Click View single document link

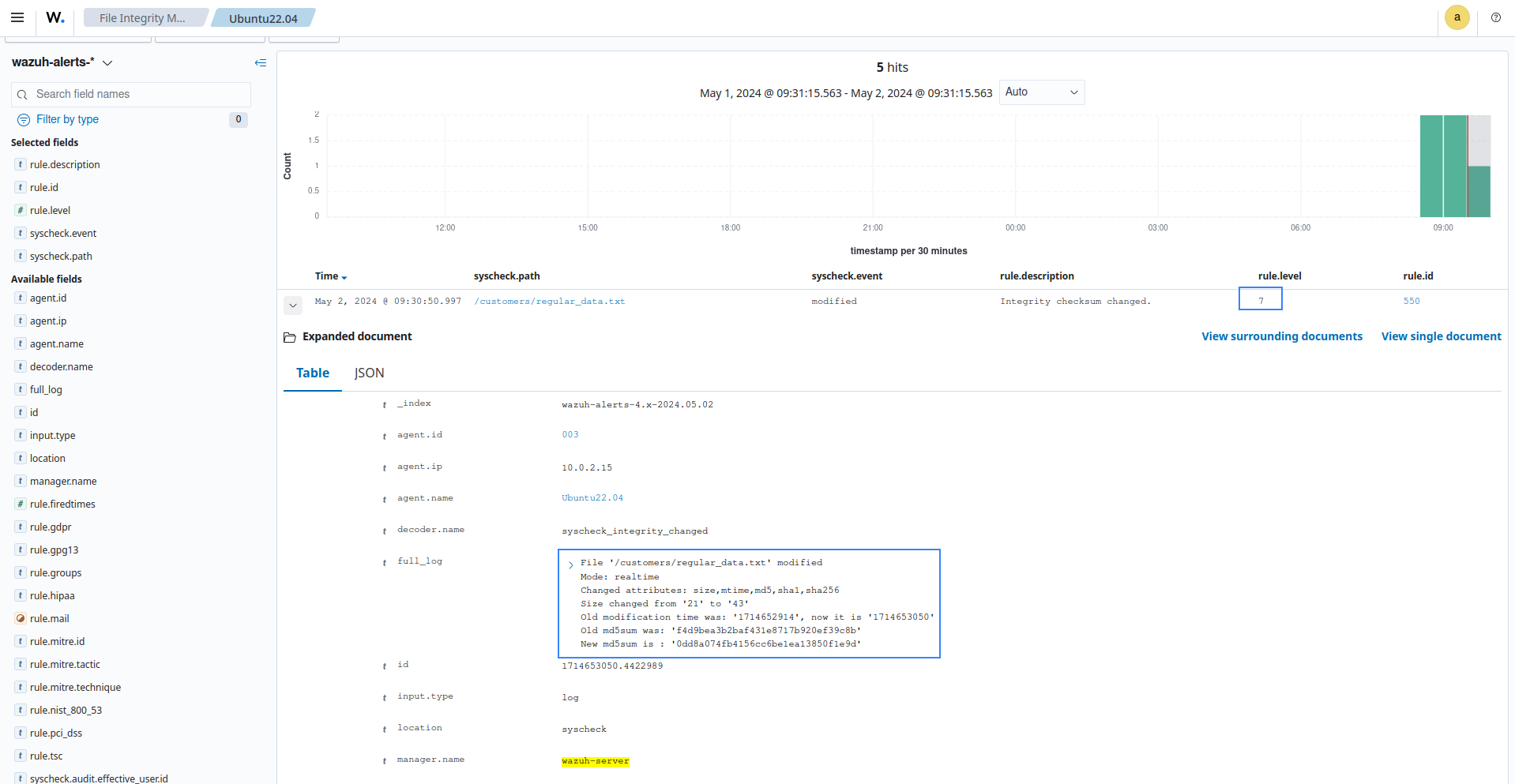tap(1441, 336)
